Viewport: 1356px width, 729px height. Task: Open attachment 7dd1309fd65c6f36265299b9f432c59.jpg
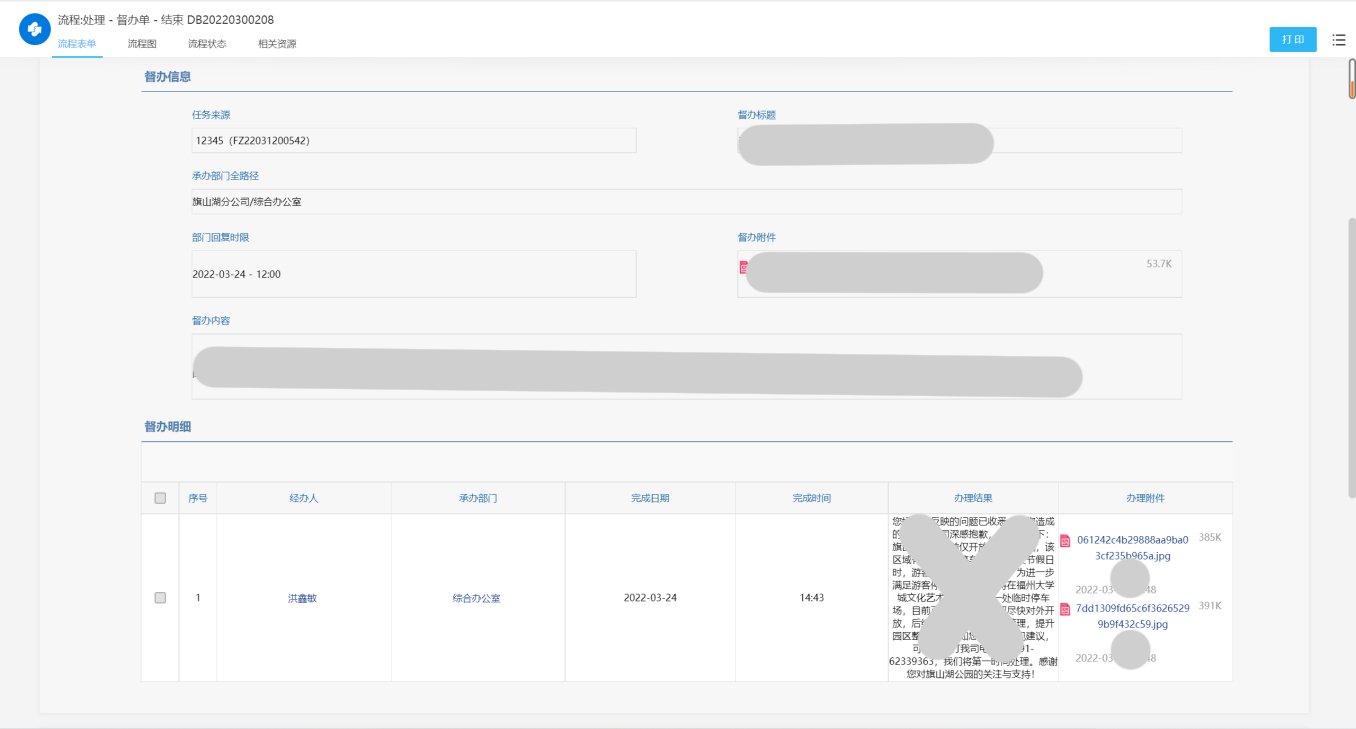[1132, 616]
